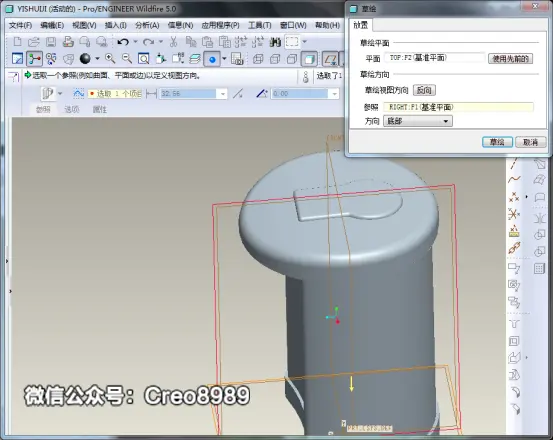
Task: Click the 使用先前的 button
Action: coord(510,59)
